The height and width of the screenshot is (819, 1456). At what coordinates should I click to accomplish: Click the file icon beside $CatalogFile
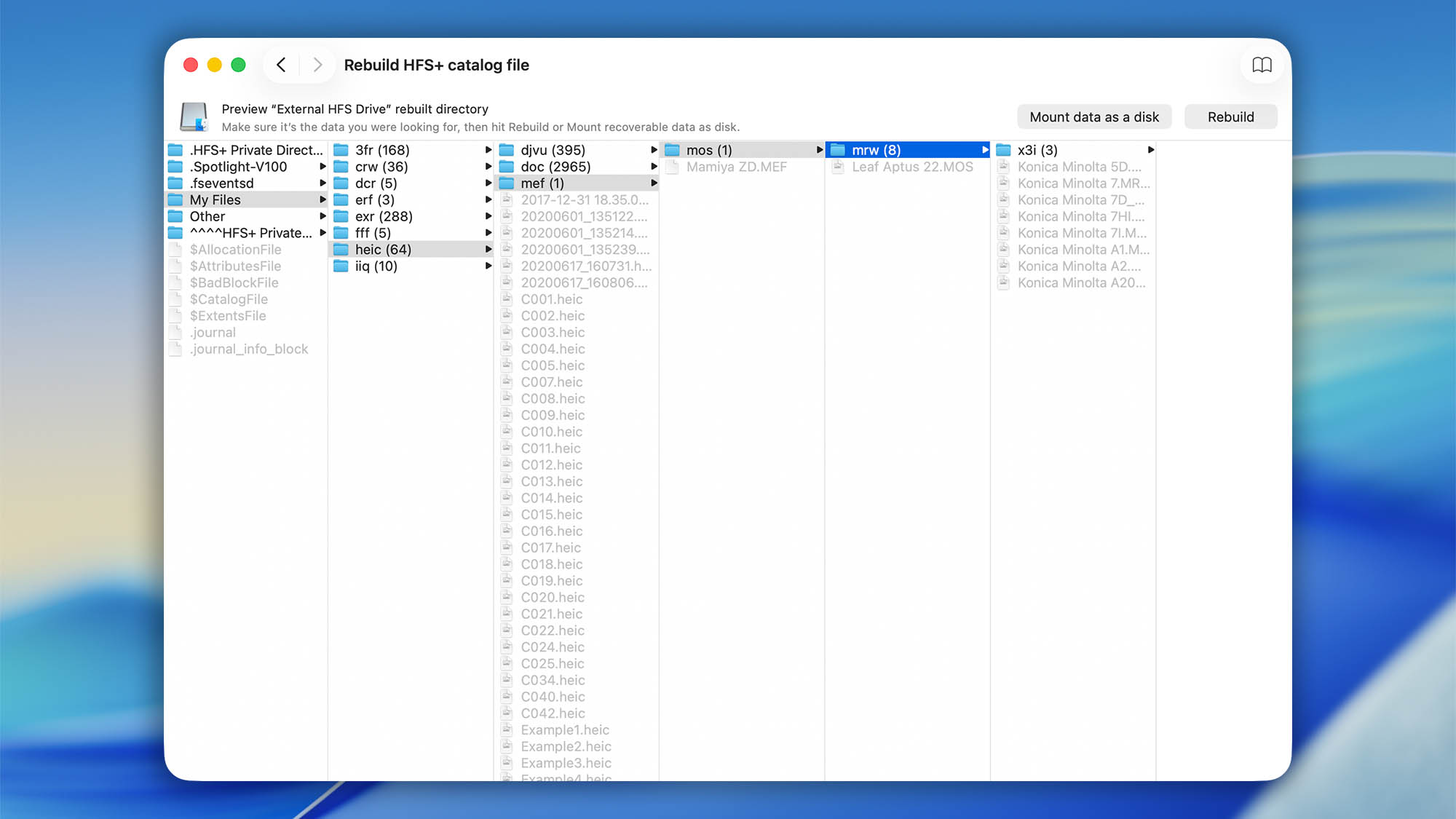[175, 298]
